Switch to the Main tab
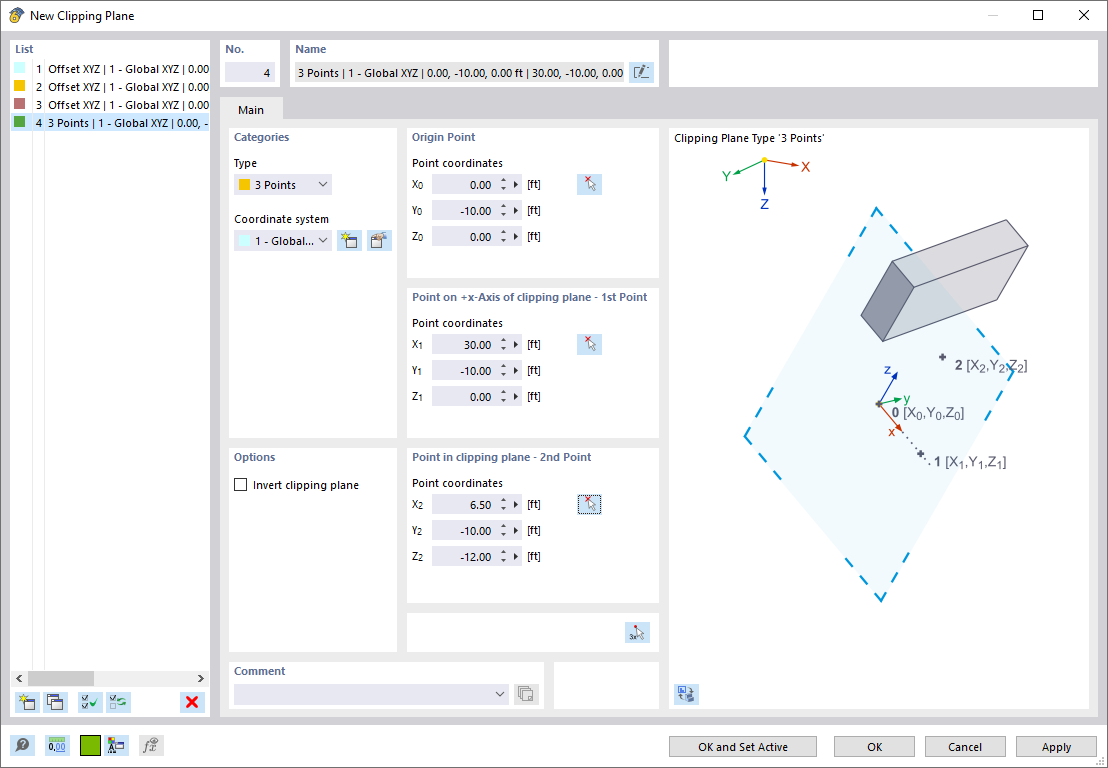 click(251, 109)
